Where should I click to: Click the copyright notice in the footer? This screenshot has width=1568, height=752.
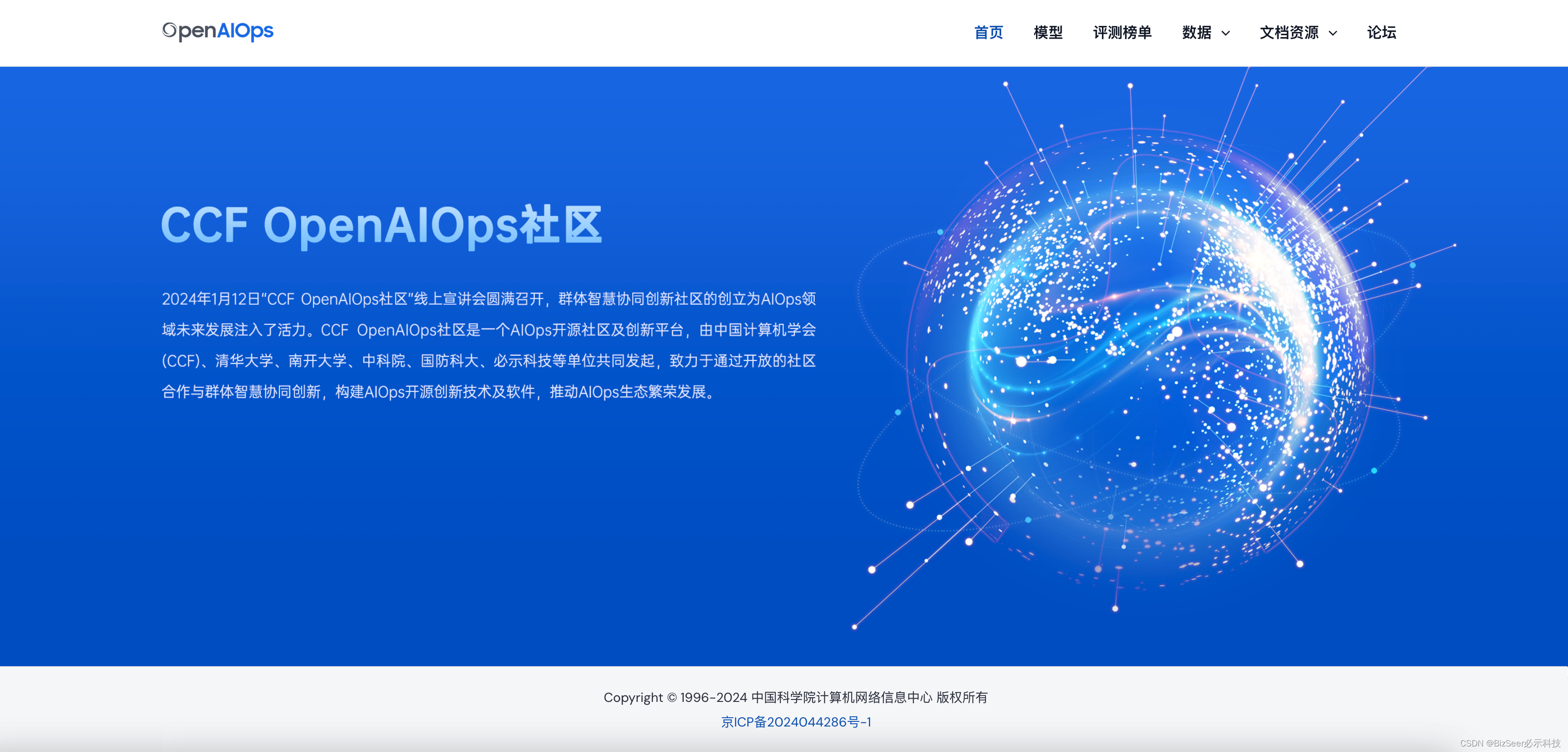[796, 697]
